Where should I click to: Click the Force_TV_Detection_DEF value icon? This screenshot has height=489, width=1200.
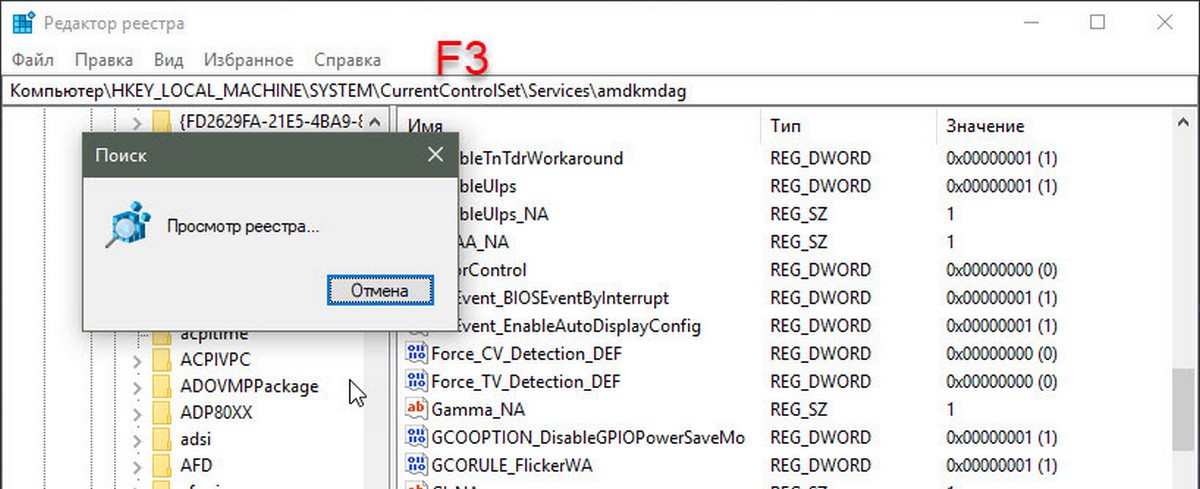coord(416,382)
